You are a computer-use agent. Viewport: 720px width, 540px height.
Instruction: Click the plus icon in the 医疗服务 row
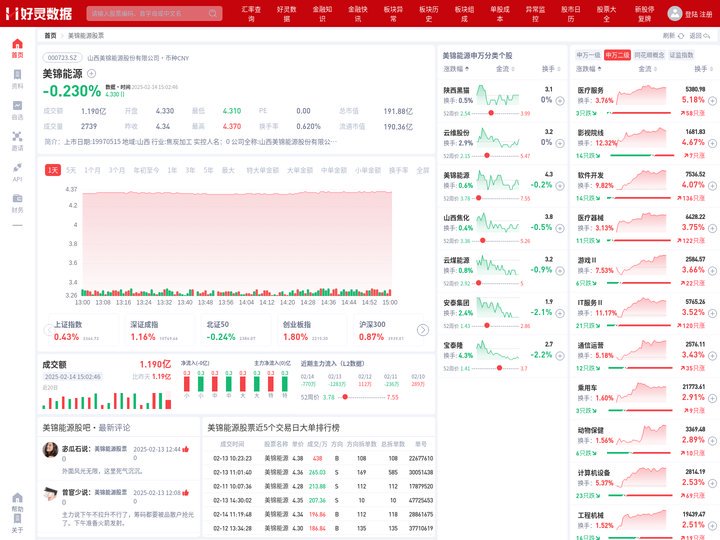tap(712, 101)
